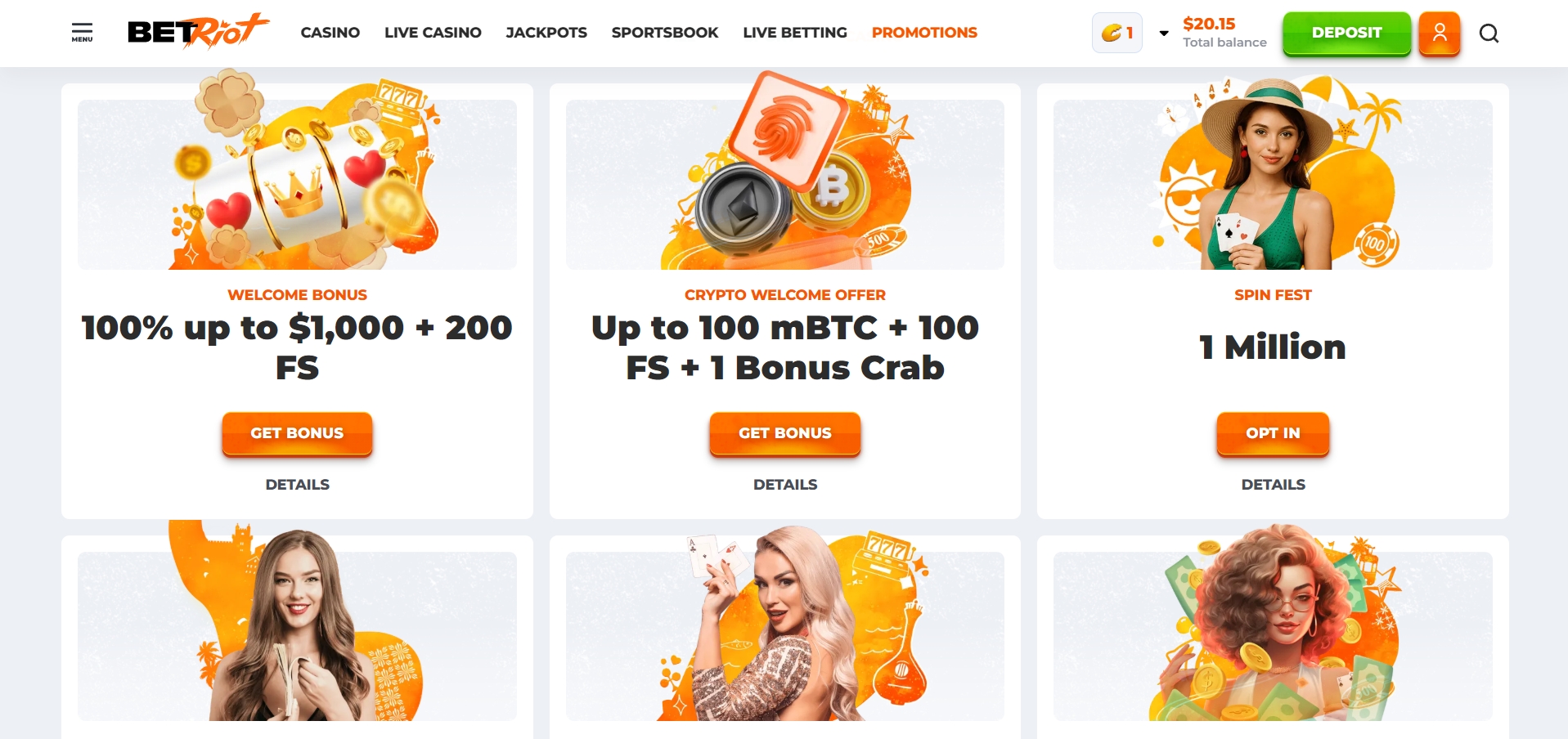Open the user profile icon button
The height and width of the screenshot is (739, 1568).
tap(1440, 34)
